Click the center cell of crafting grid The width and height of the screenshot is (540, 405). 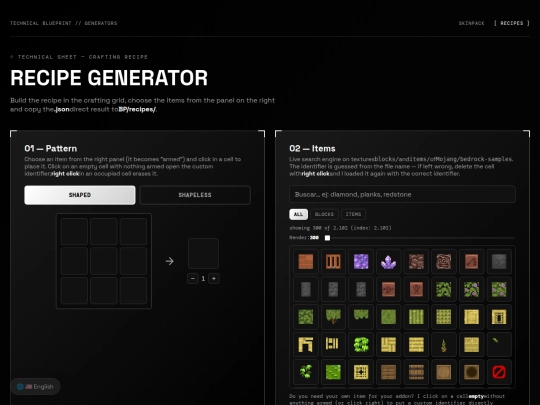[x=104, y=261]
